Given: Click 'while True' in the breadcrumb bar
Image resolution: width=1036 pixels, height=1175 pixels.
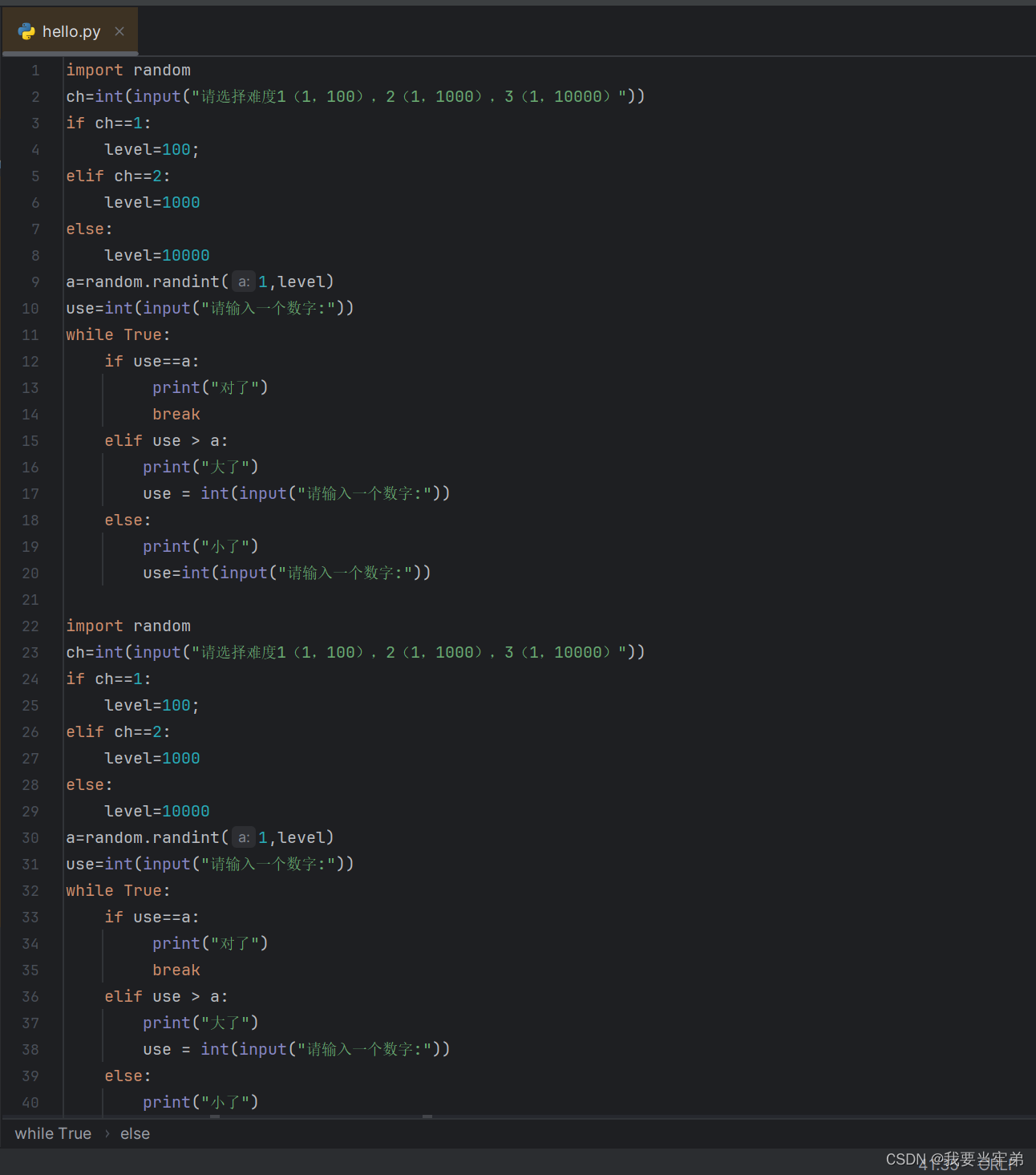Looking at the screenshot, I should coord(53,1133).
